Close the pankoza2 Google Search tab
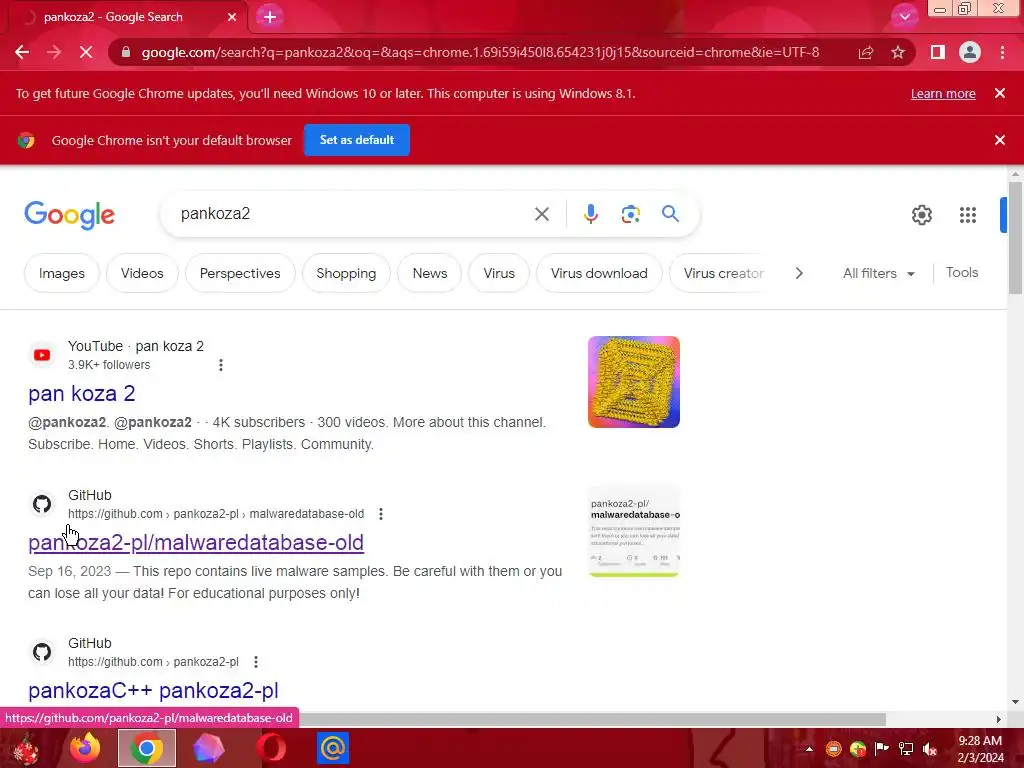1024x768 pixels. click(x=232, y=17)
